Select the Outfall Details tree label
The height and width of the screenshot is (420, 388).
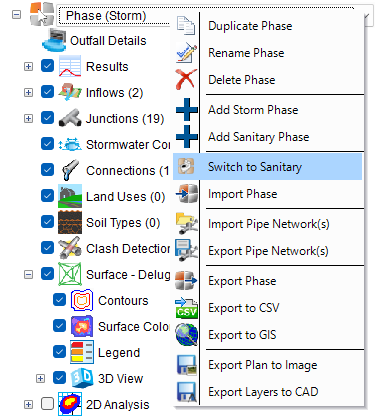(108, 41)
